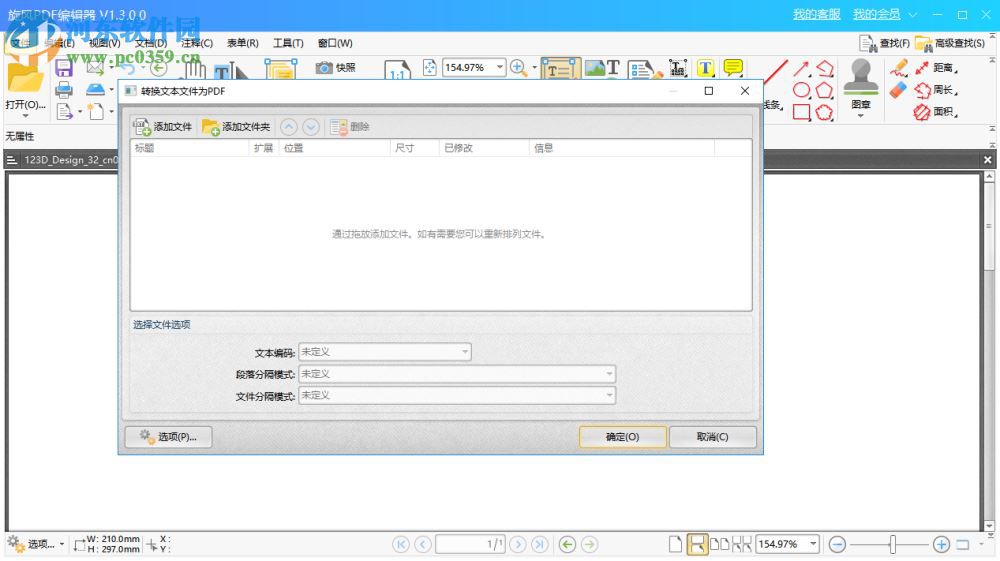Select the red Cloud shape tool
This screenshot has width=1000, height=561.
(824, 112)
